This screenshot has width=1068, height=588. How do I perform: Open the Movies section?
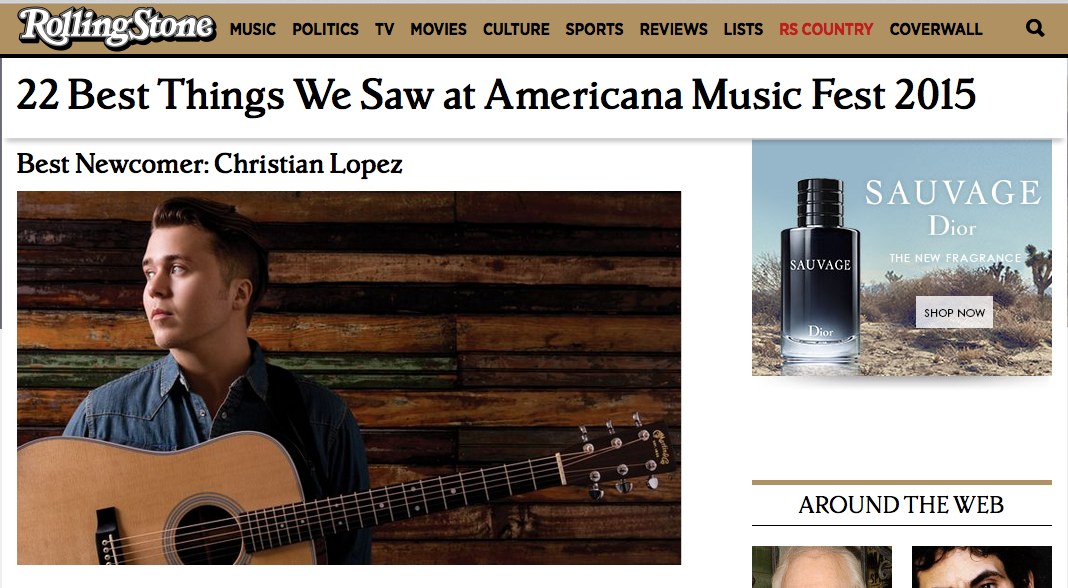(438, 29)
